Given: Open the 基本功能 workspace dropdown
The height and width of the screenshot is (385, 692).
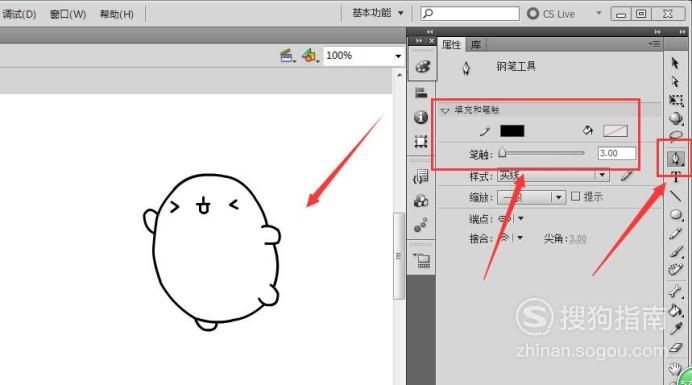Looking at the screenshot, I should [378, 13].
